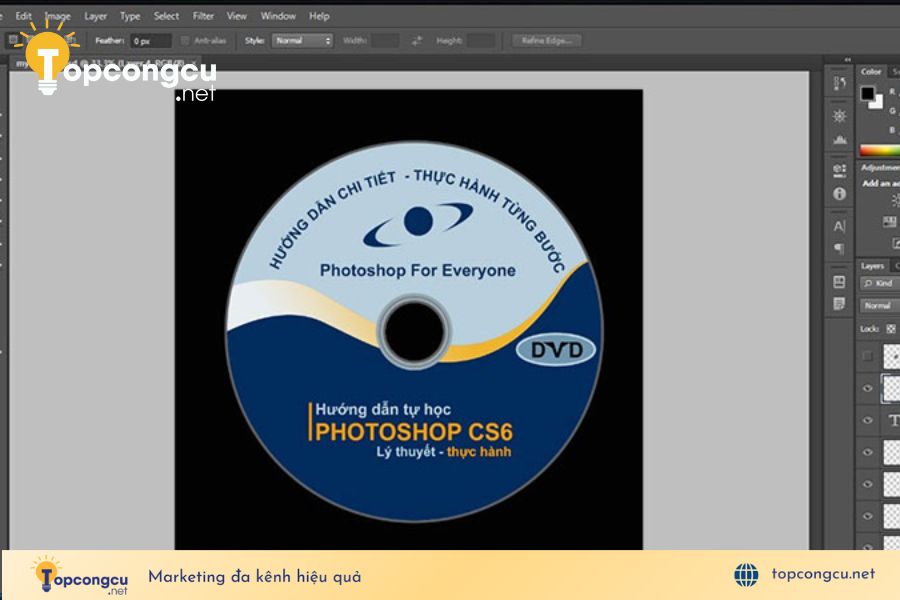Click the DVD badge on the disc

(556, 350)
